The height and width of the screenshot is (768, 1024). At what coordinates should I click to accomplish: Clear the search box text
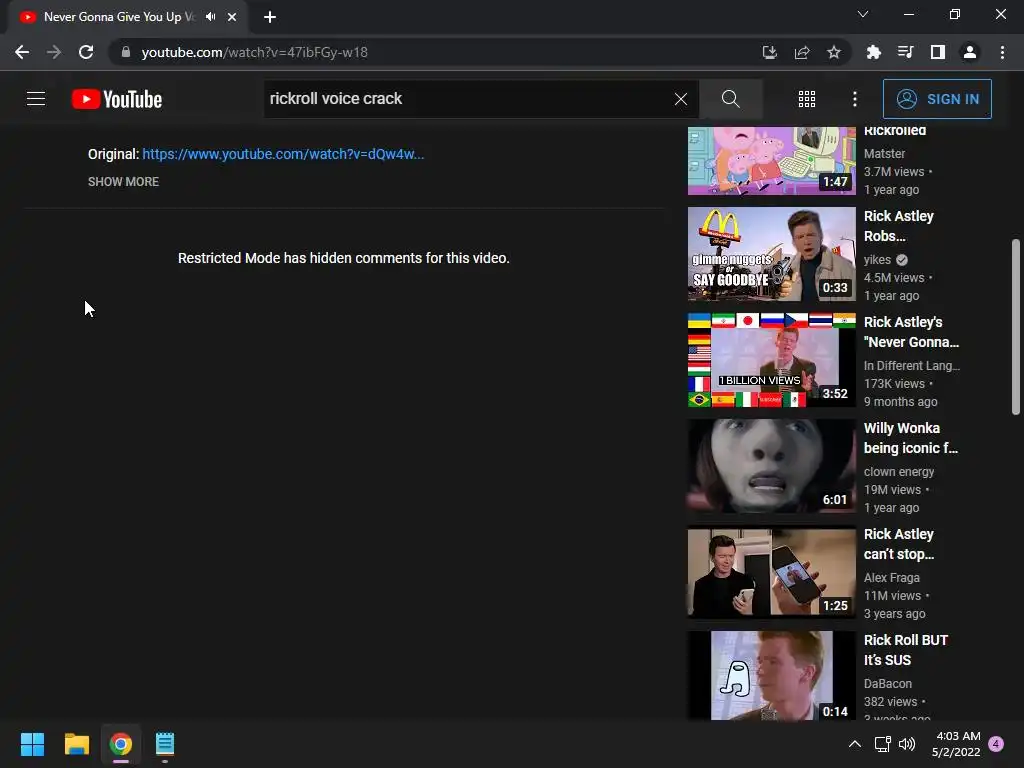[680, 99]
